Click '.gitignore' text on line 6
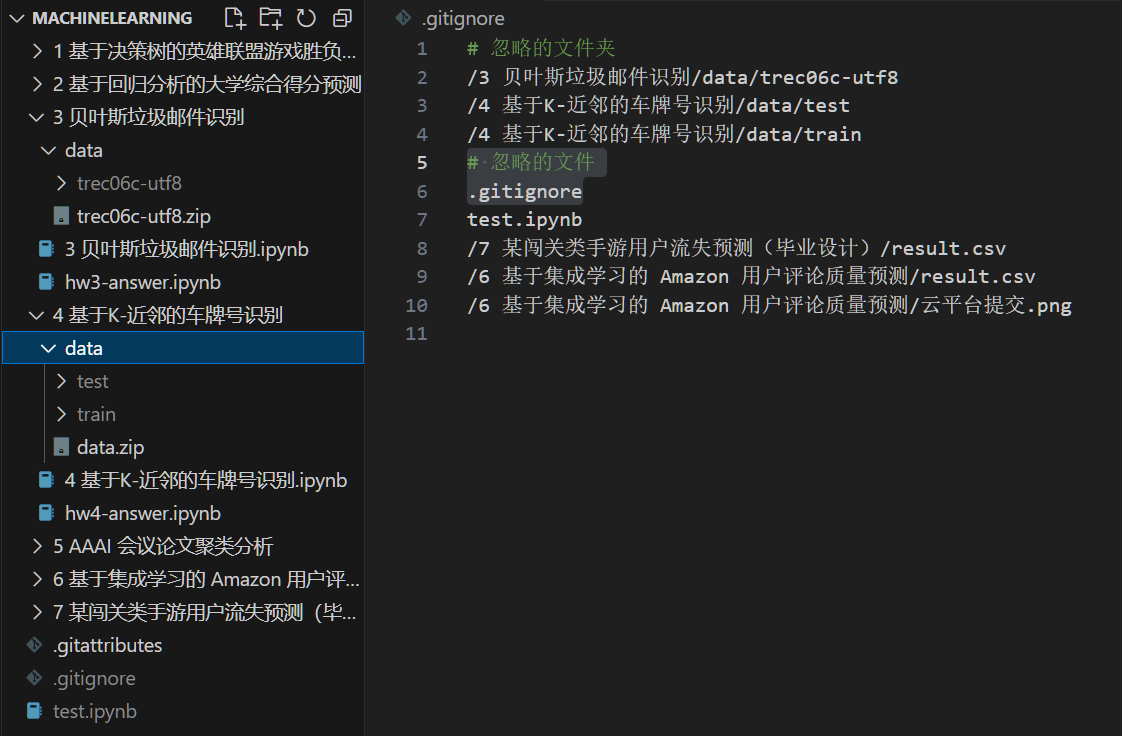The height and width of the screenshot is (736, 1122). click(525, 191)
